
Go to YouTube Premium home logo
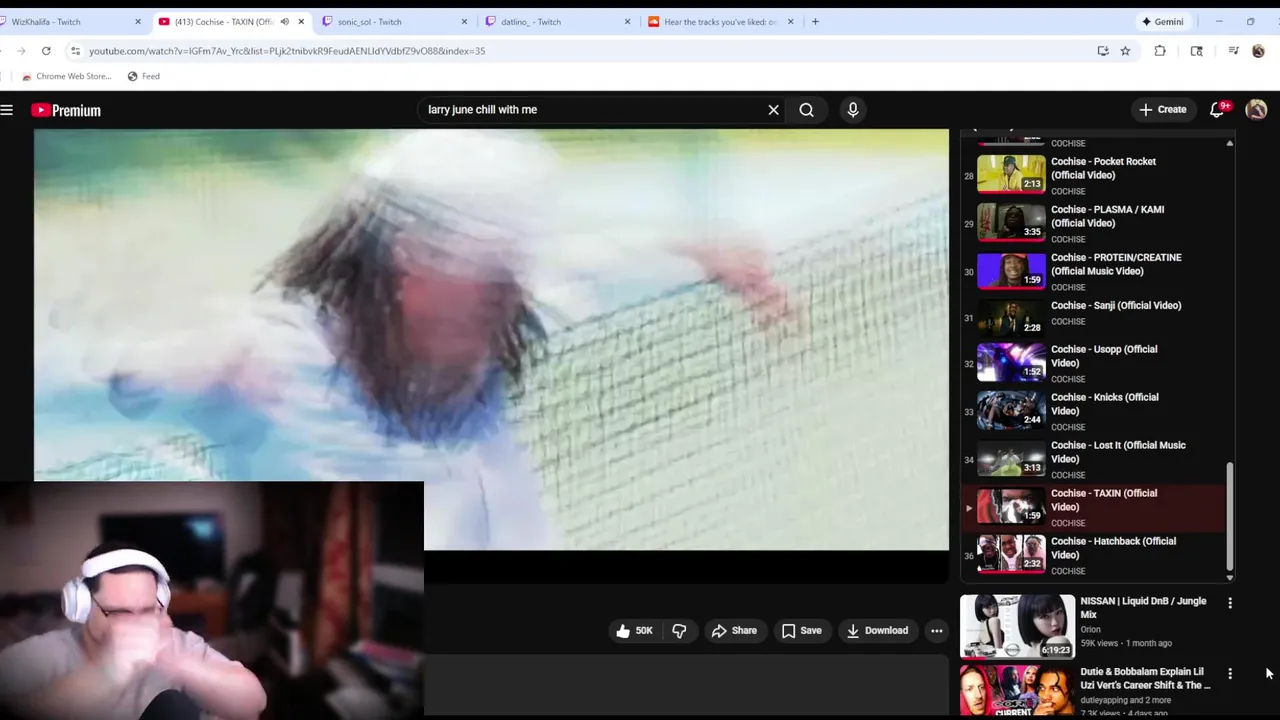pos(66,110)
